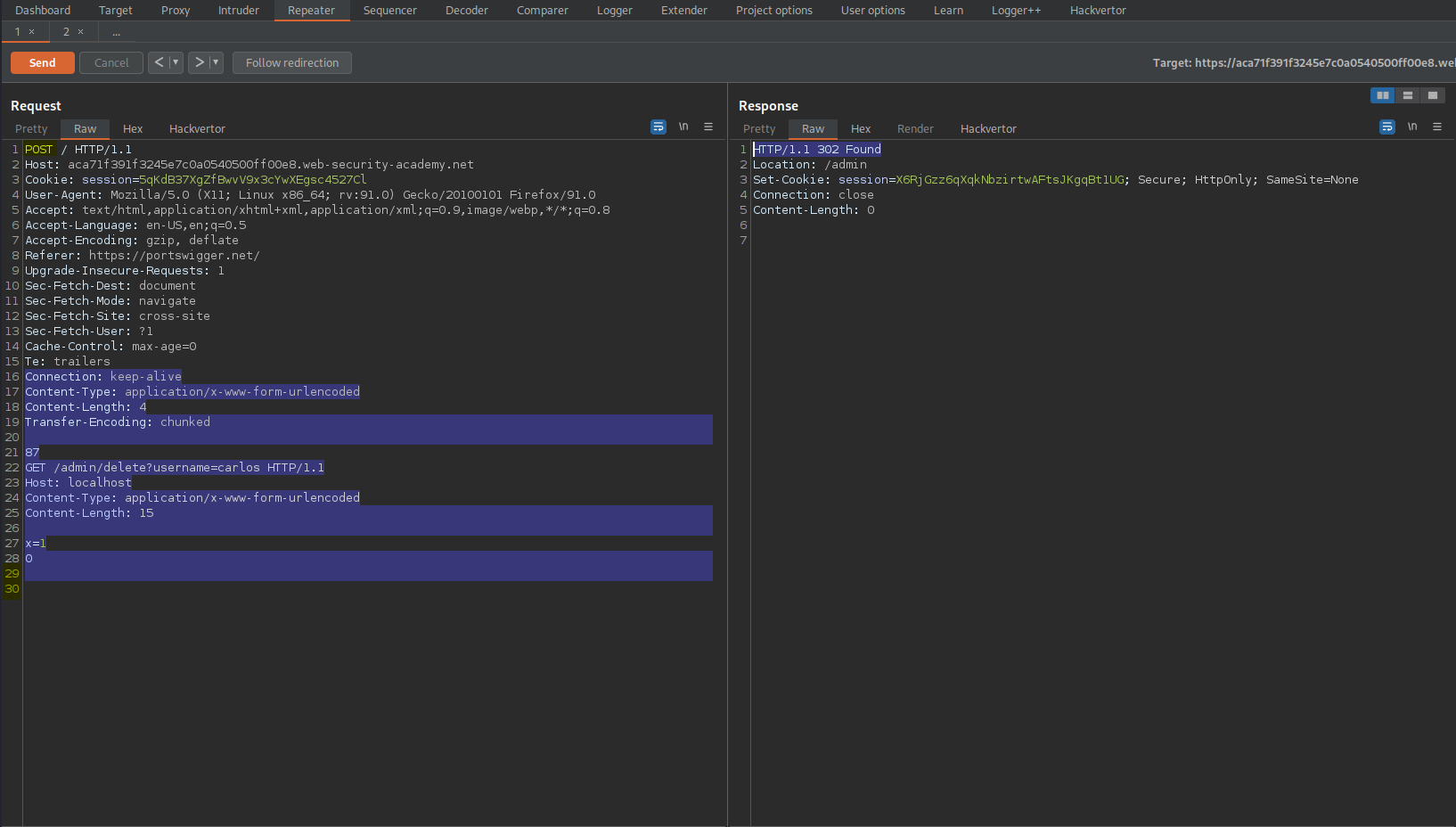Screen dimensions: 1456x827
Task: Switch to top-bottom layout view
Action: point(1408,95)
